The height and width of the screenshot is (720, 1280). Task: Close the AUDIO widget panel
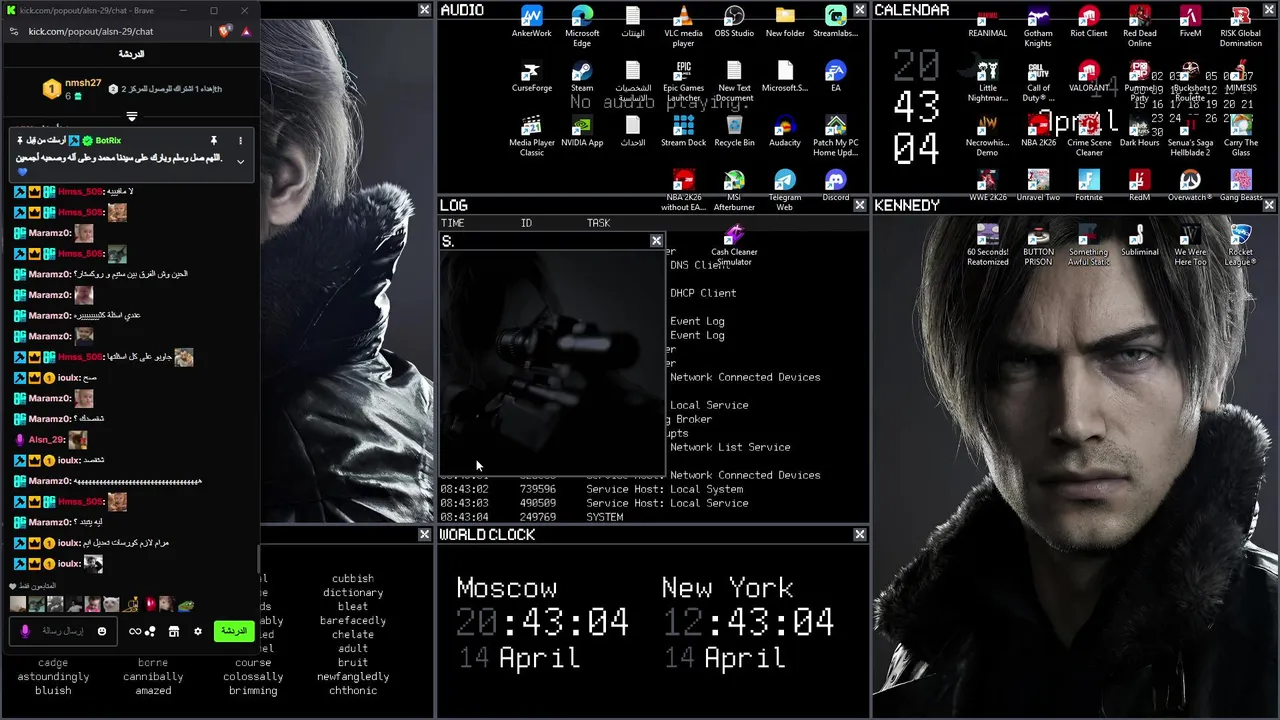point(860,10)
